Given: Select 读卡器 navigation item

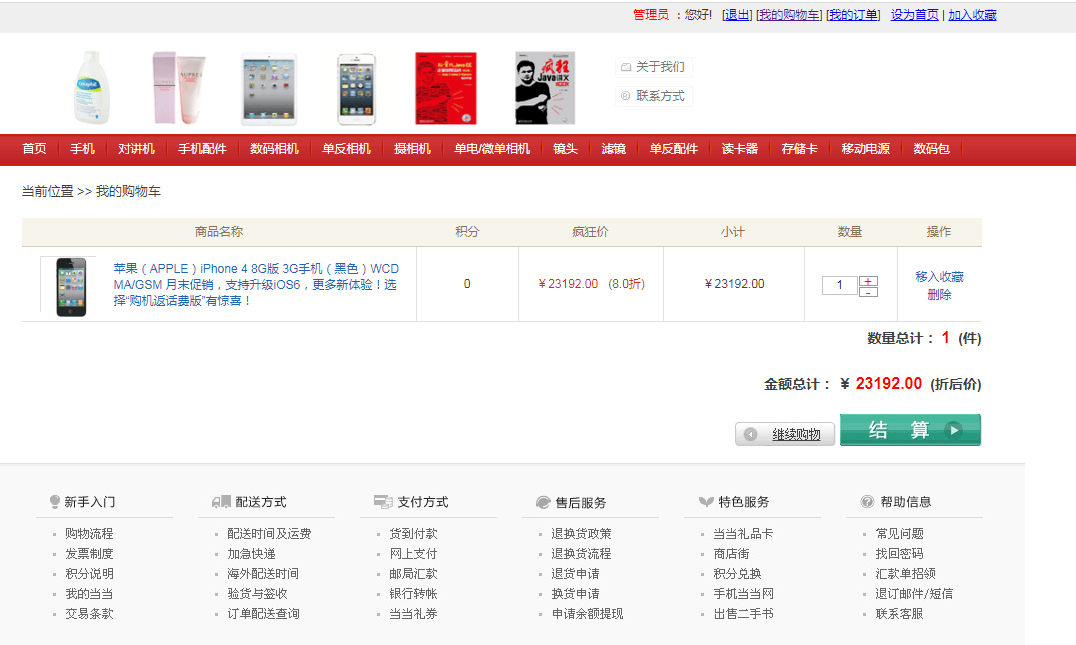Looking at the screenshot, I should tap(740, 148).
